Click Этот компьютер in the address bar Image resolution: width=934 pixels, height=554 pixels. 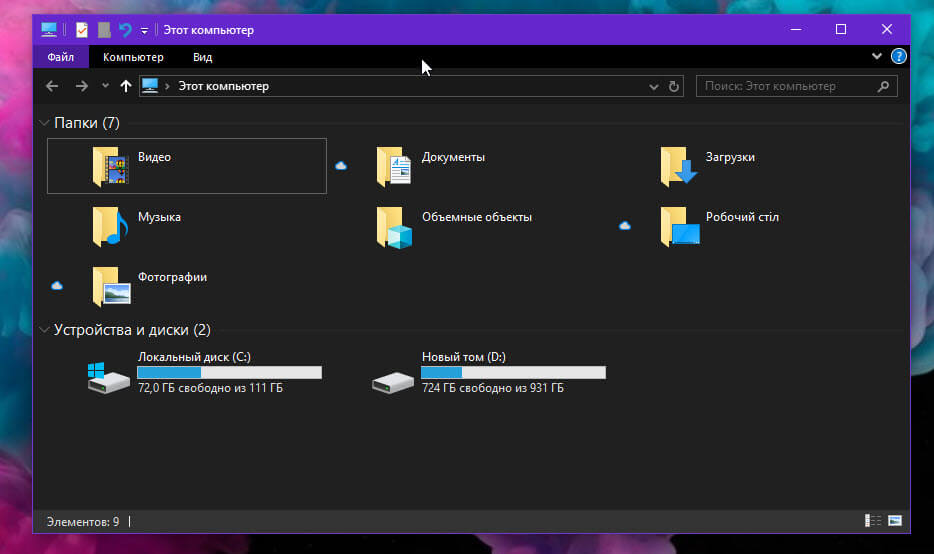[x=223, y=86]
